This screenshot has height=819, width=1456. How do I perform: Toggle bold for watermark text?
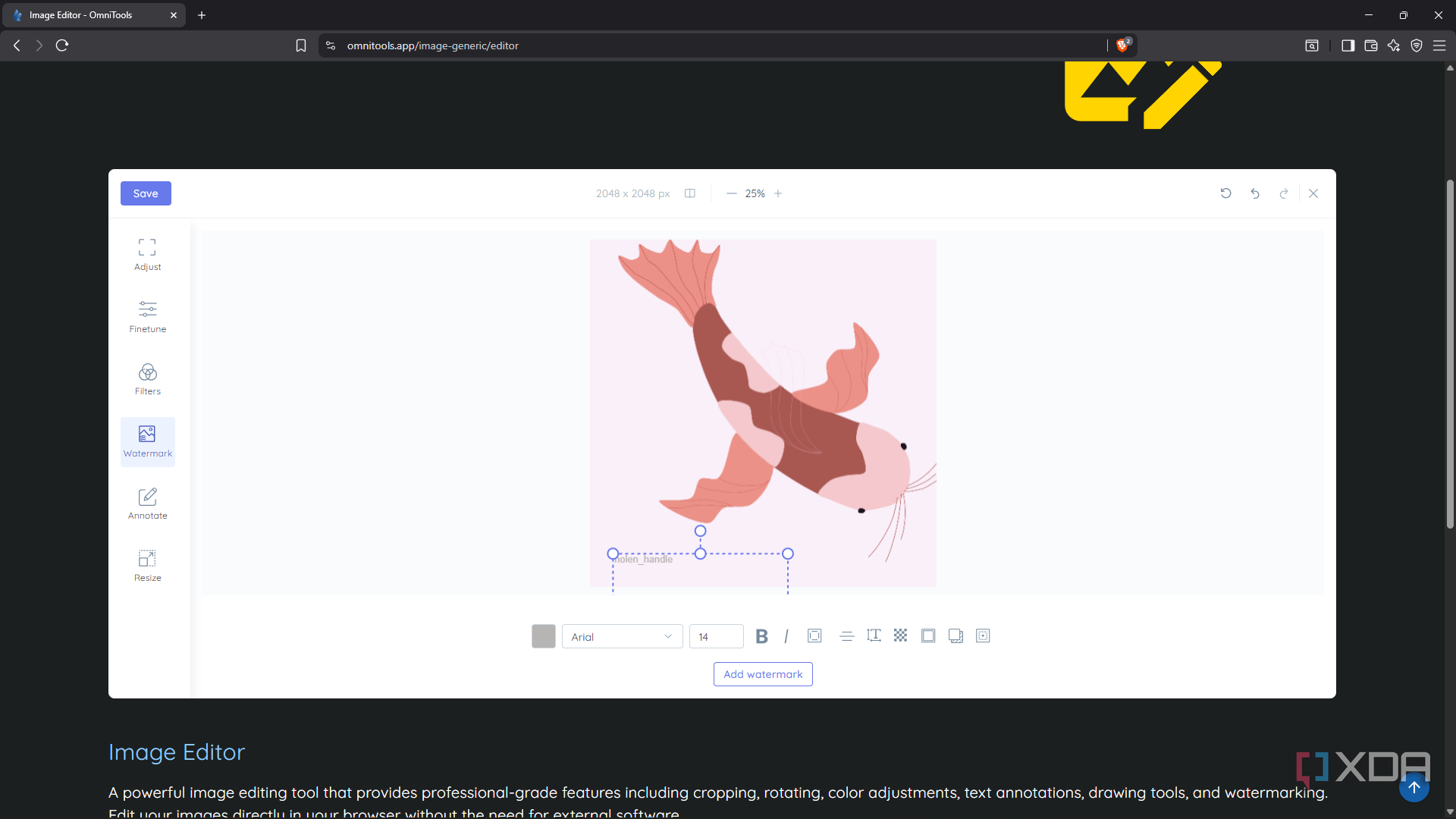(x=761, y=636)
